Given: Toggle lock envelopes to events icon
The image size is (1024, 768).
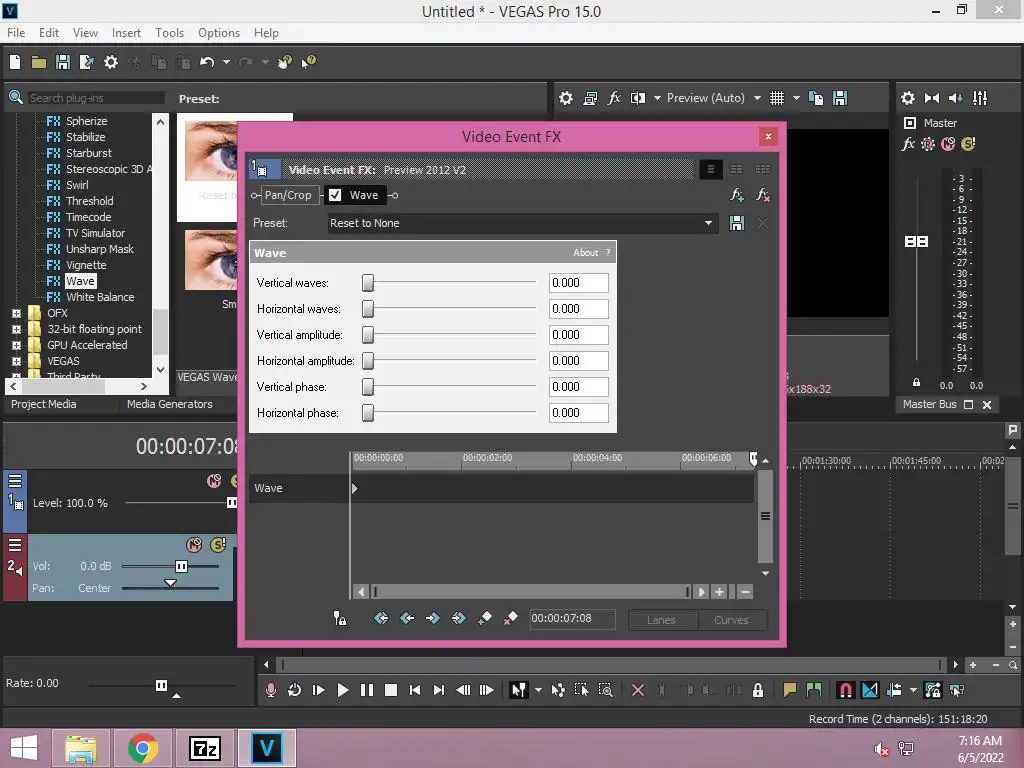Looking at the screenshot, I should pos(933,690).
